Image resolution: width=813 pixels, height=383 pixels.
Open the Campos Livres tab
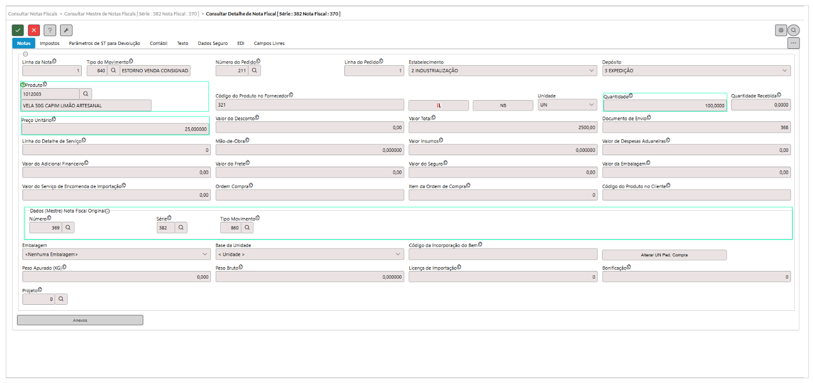pos(269,44)
